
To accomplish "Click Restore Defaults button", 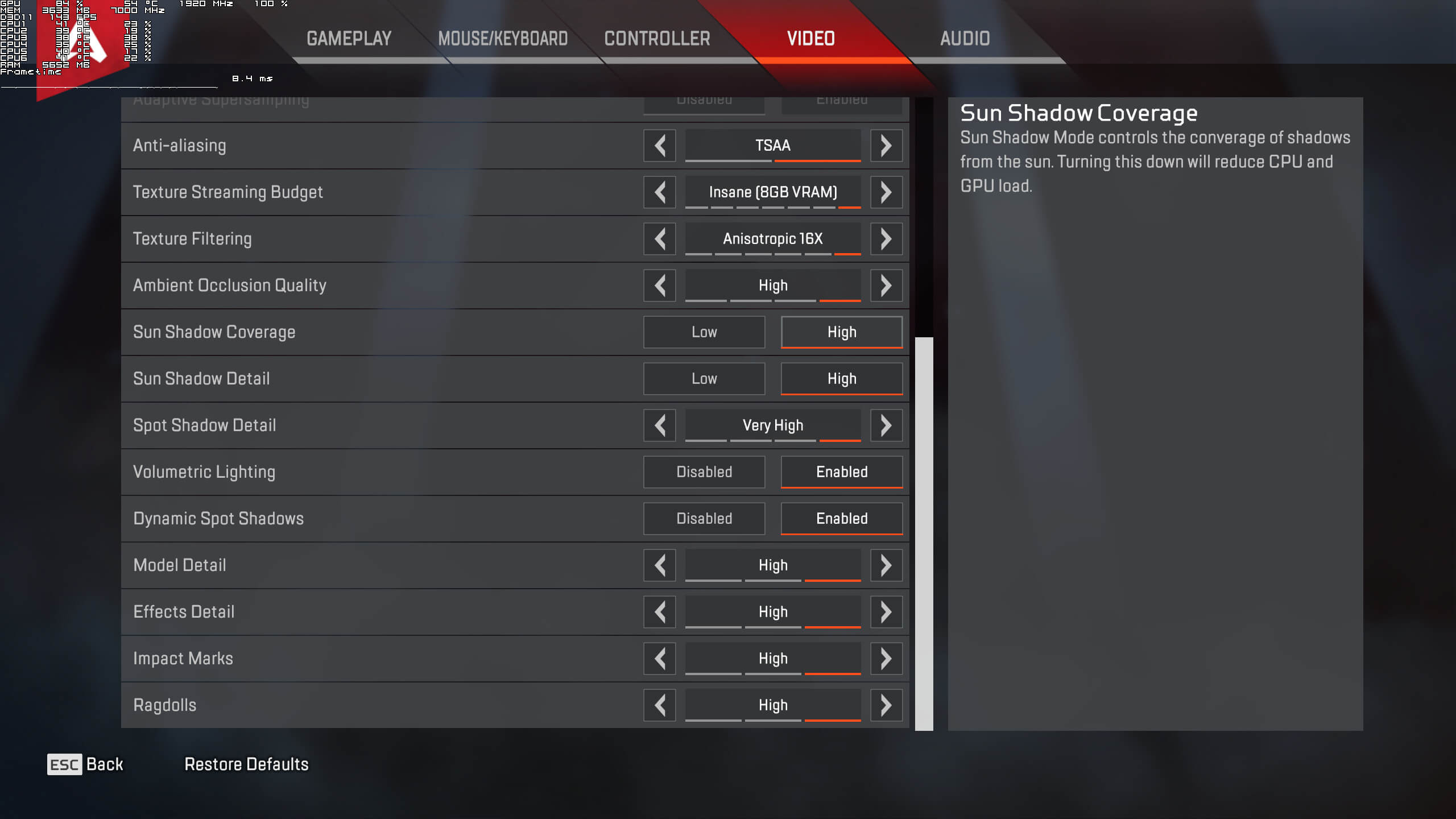I will pos(246,764).
